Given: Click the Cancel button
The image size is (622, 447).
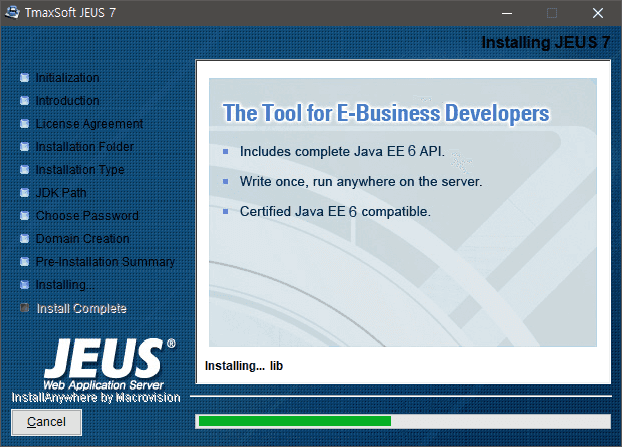Looking at the screenshot, I should (46, 422).
